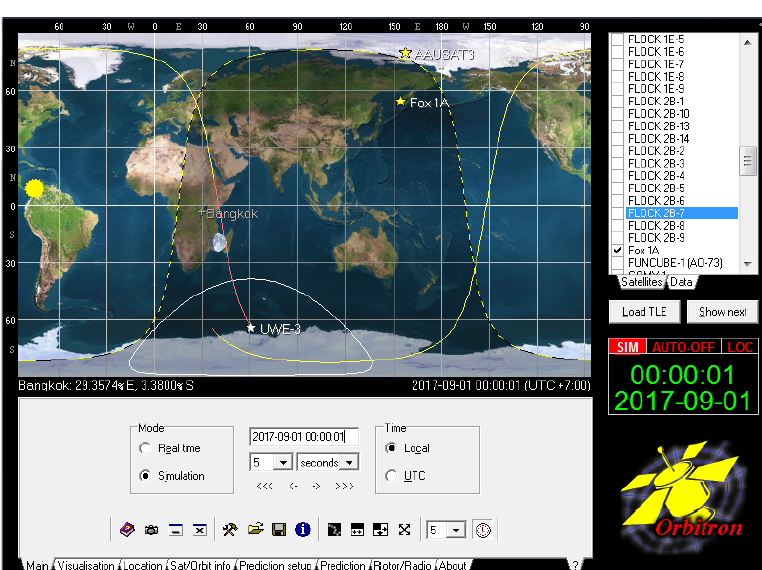
Task: Switch to the Satellites tab
Action: (641, 282)
